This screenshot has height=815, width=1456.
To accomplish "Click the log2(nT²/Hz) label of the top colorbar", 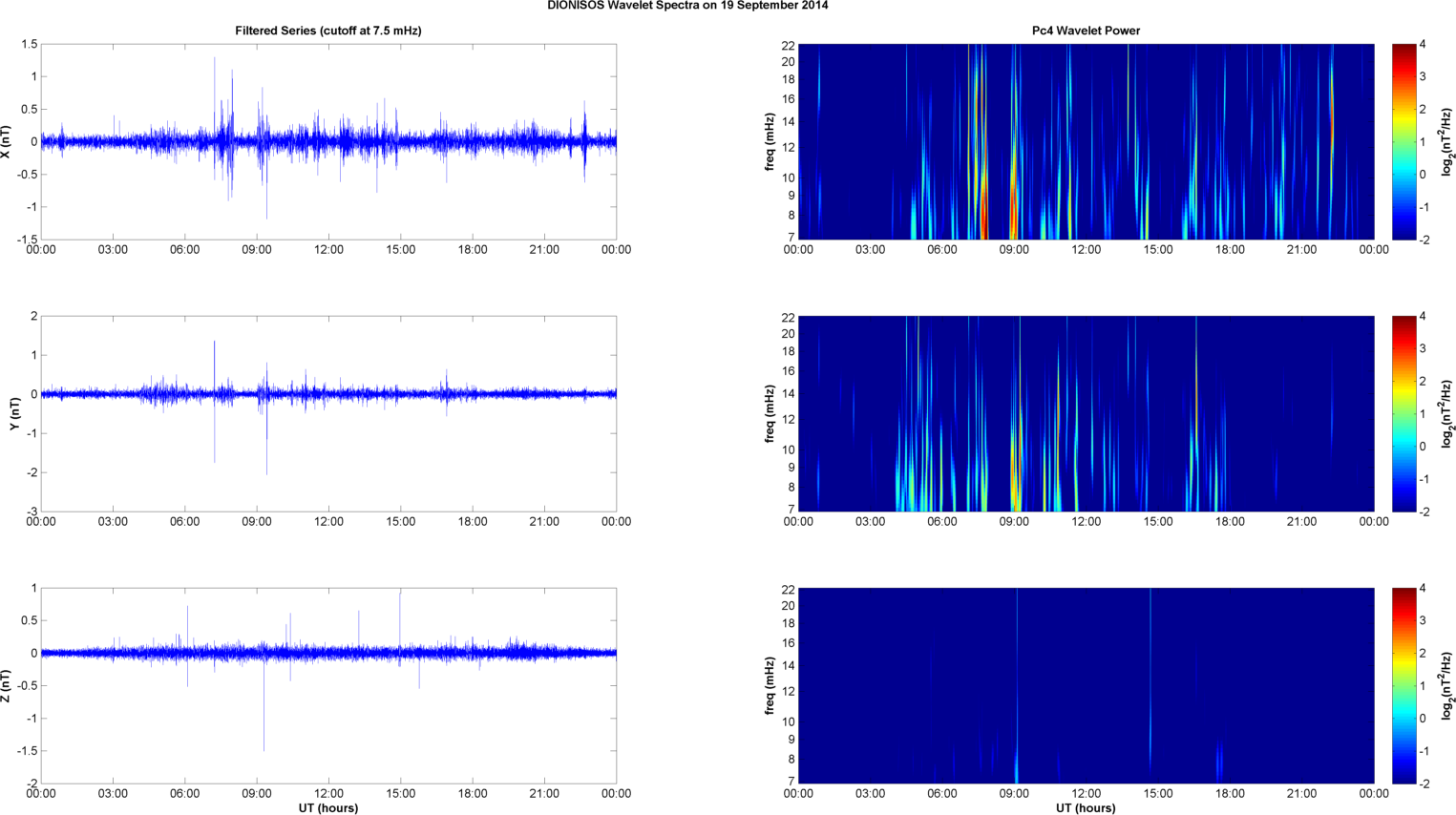I will [1447, 141].
